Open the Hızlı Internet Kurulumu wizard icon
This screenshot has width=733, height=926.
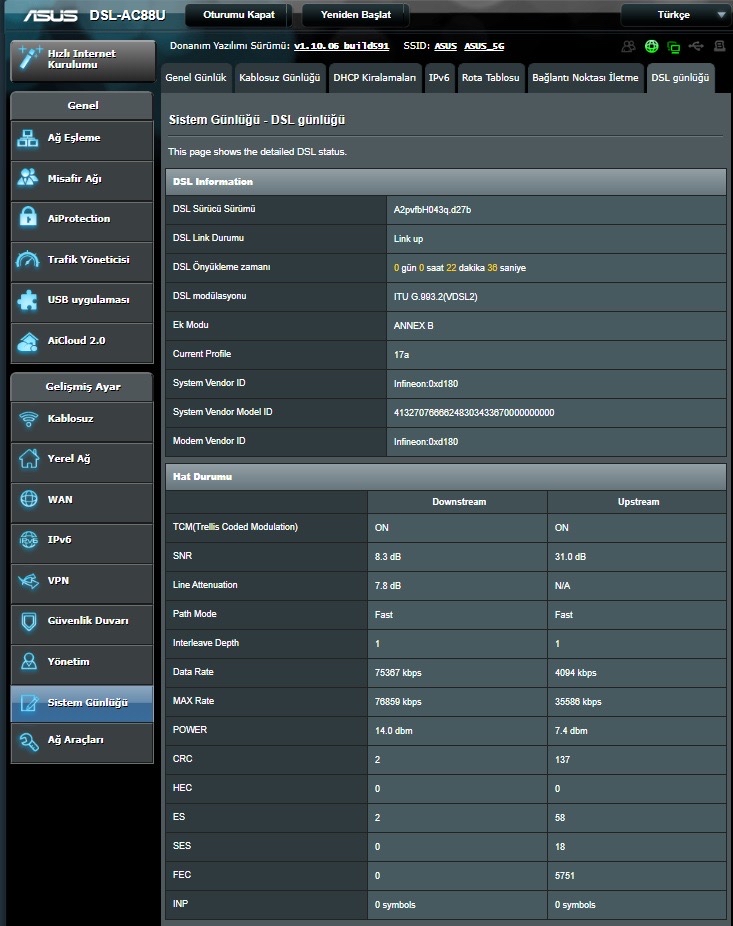click(x=30, y=58)
